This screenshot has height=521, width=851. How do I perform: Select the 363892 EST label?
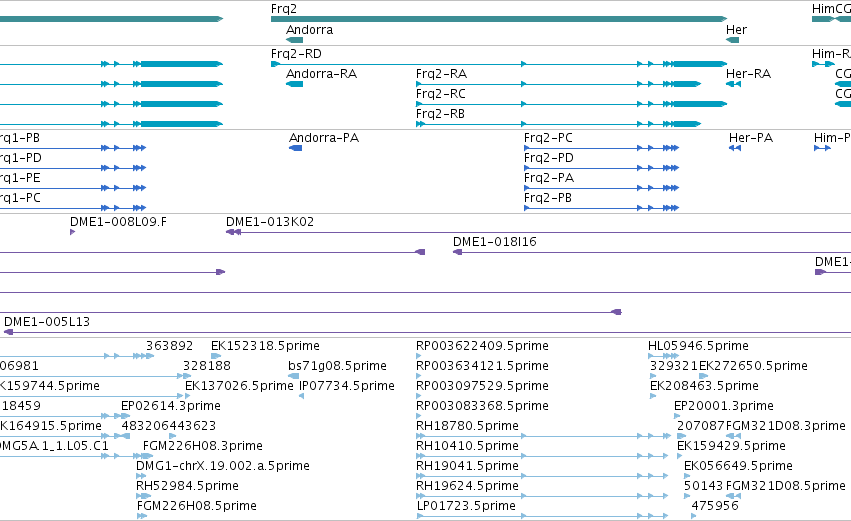[x=169, y=346]
